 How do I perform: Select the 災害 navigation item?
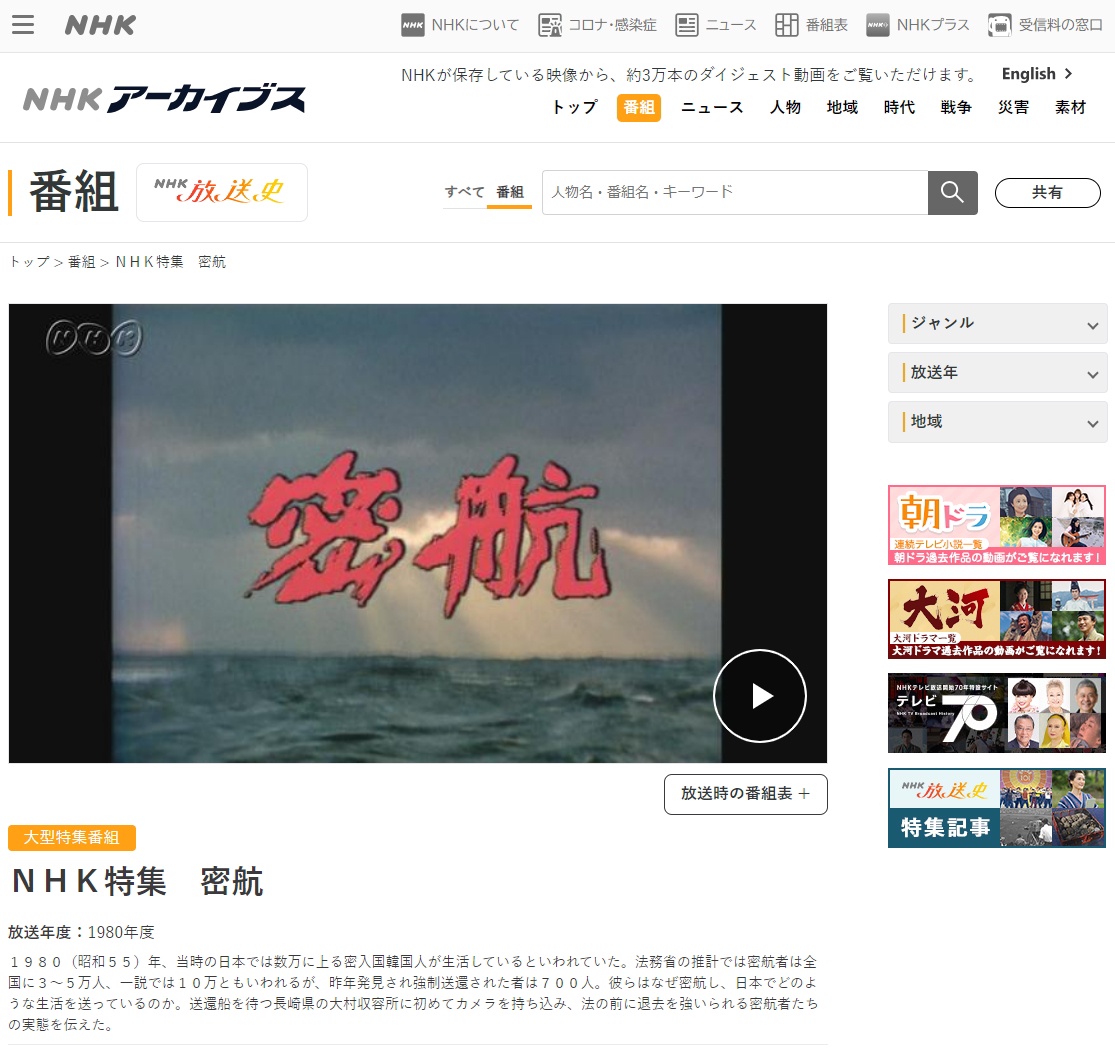point(1013,107)
